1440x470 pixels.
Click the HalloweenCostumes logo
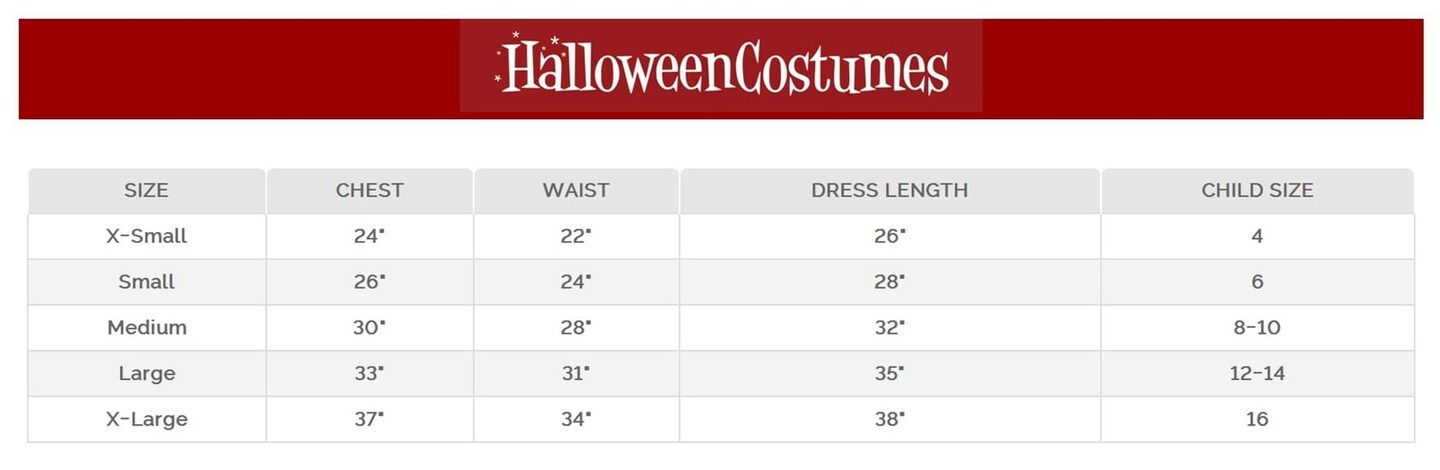point(721,66)
